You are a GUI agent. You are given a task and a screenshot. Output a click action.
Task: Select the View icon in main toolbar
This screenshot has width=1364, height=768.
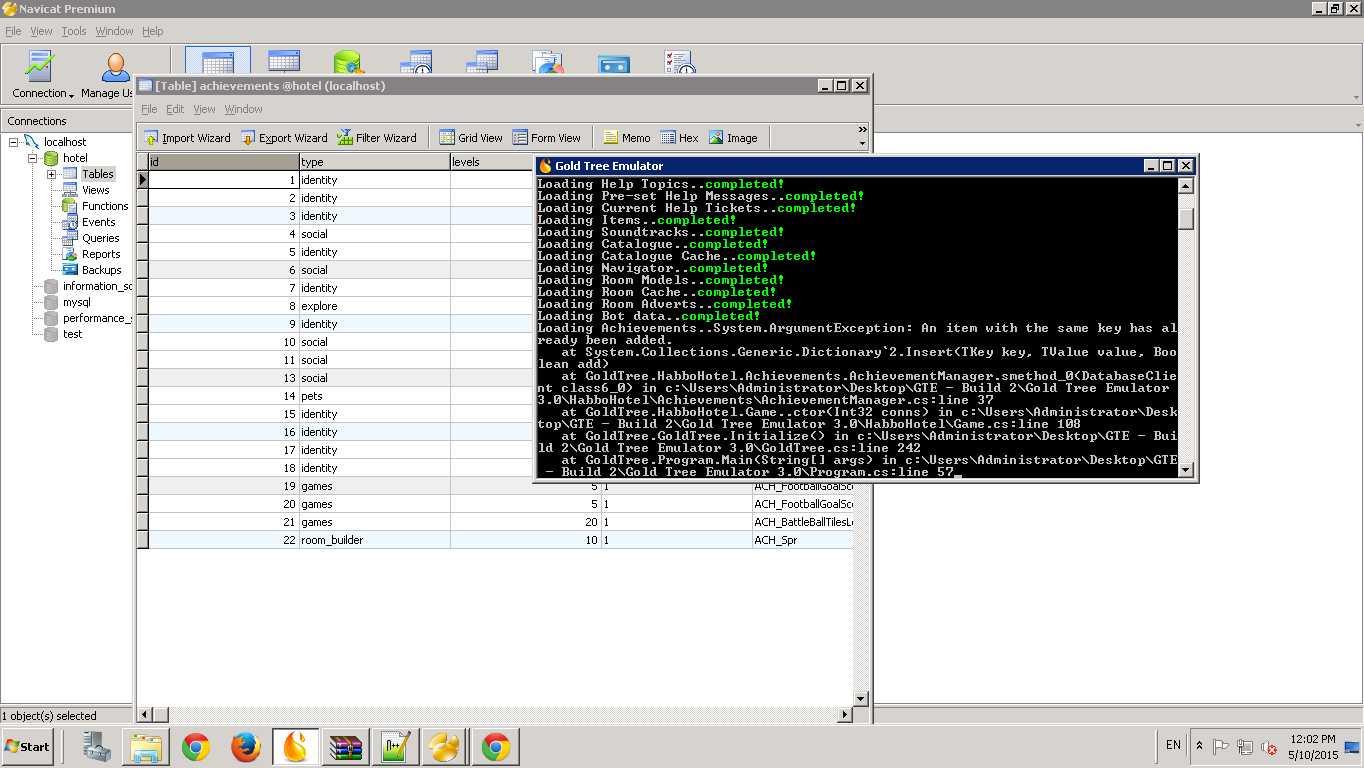pyautogui.click(x=284, y=62)
